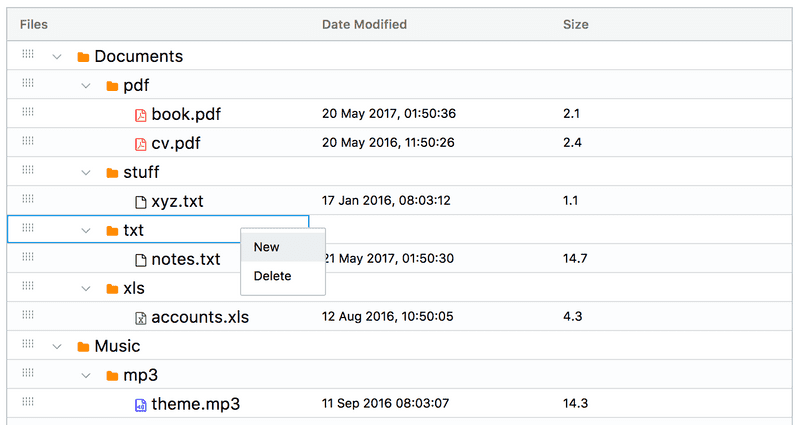Click the mp3 folder icon
The width and height of the screenshot is (800, 425).
click(x=112, y=376)
